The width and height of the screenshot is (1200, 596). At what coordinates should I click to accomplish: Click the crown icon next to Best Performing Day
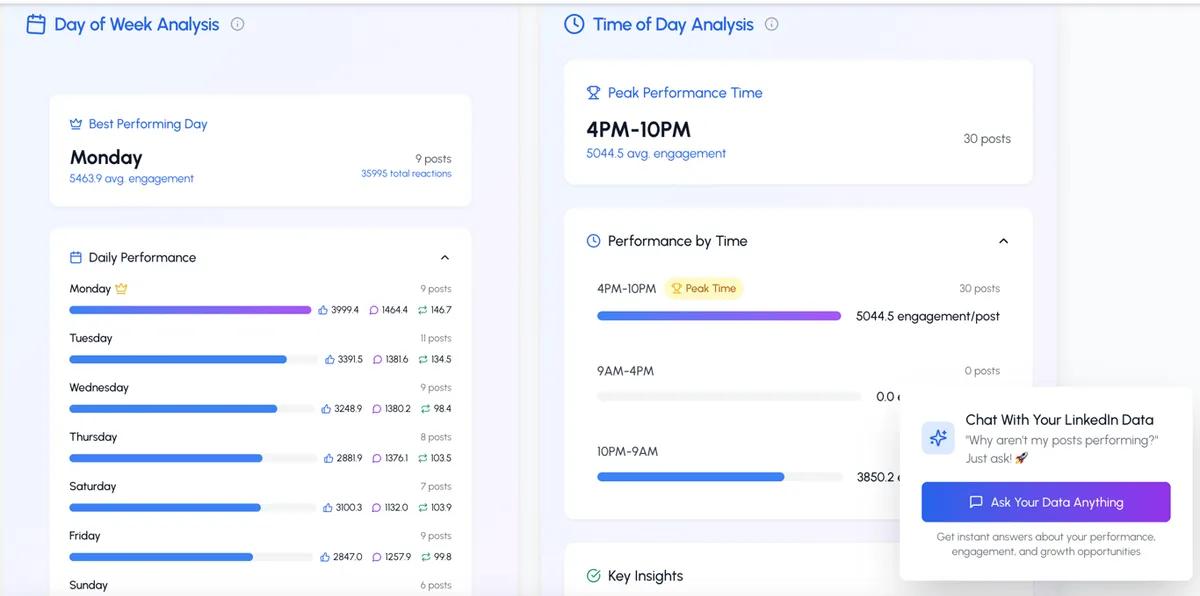[x=75, y=124]
